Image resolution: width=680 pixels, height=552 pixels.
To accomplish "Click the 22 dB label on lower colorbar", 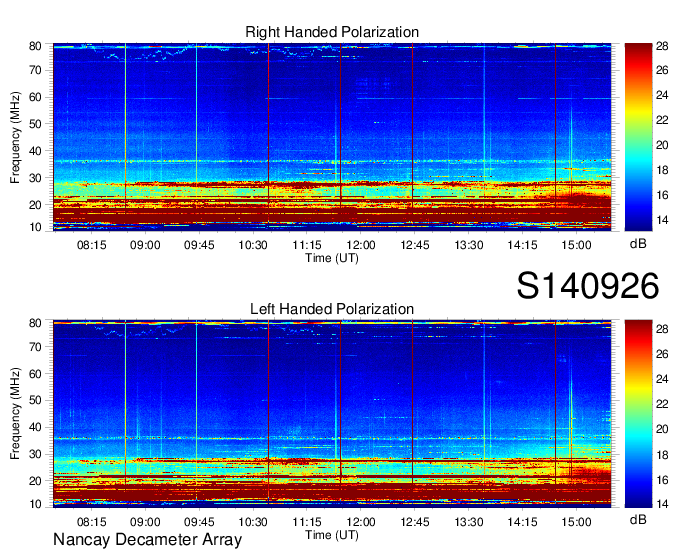I will (x=662, y=404).
